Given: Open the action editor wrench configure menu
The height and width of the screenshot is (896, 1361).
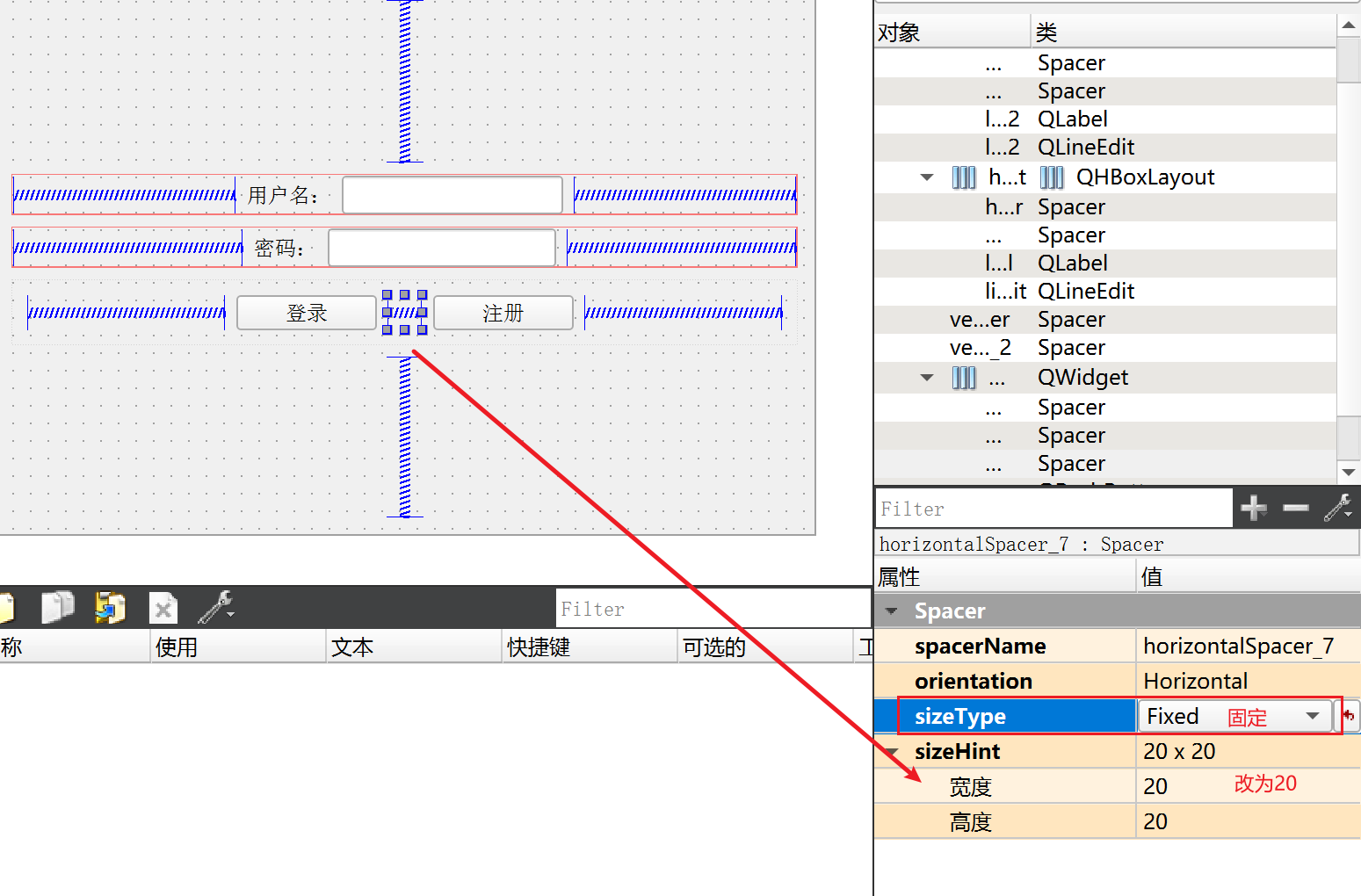Looking at the screenshot, I should [x=216, y=607].
